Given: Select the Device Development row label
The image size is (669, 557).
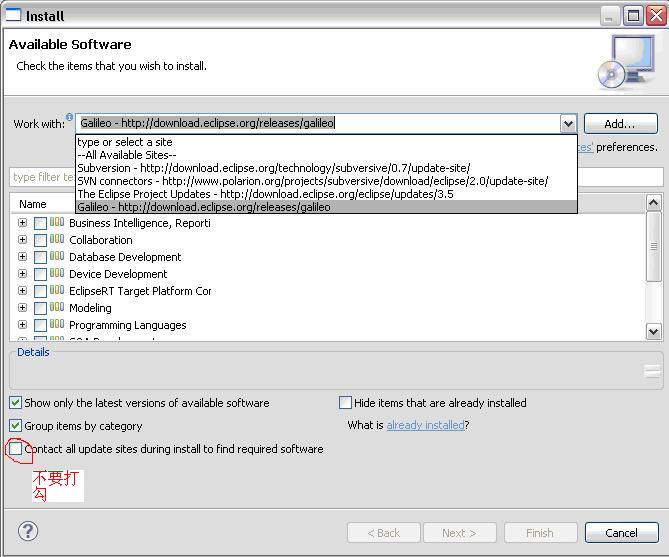Looking at the screenshot, I should (x=118, y=274).
